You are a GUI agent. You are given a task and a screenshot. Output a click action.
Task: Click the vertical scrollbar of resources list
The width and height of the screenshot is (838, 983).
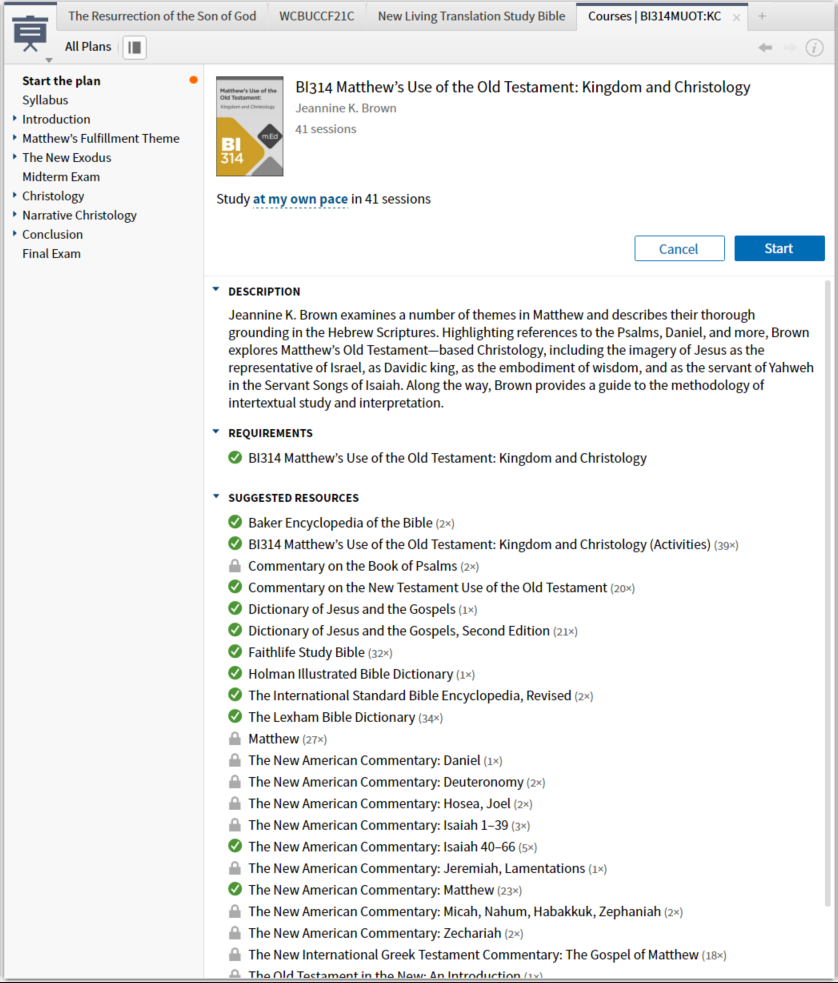[x=829, y=592]
